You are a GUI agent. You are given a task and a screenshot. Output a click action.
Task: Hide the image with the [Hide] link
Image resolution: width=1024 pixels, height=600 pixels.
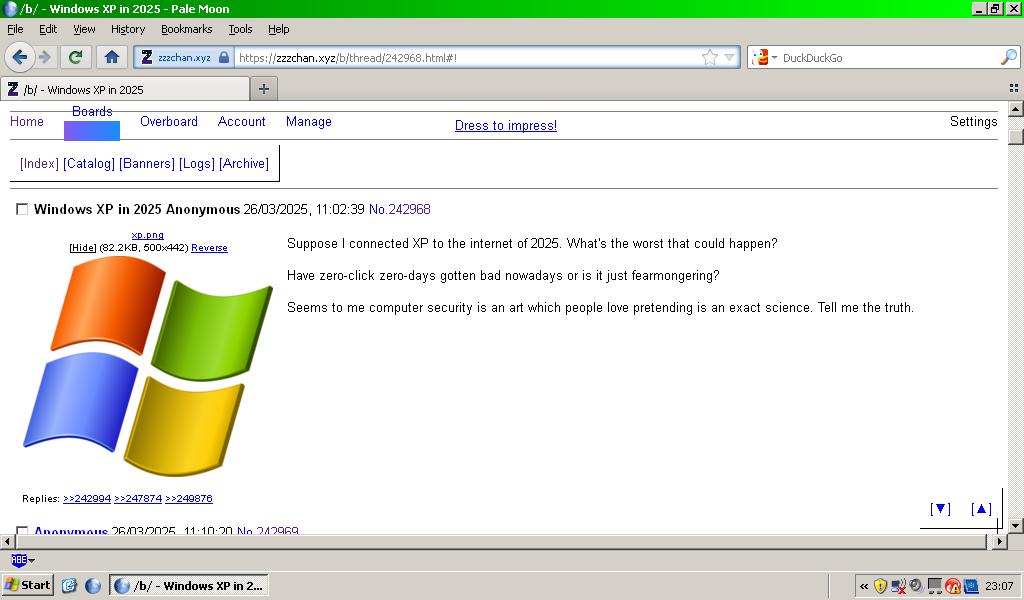click(x=83, y=247)
